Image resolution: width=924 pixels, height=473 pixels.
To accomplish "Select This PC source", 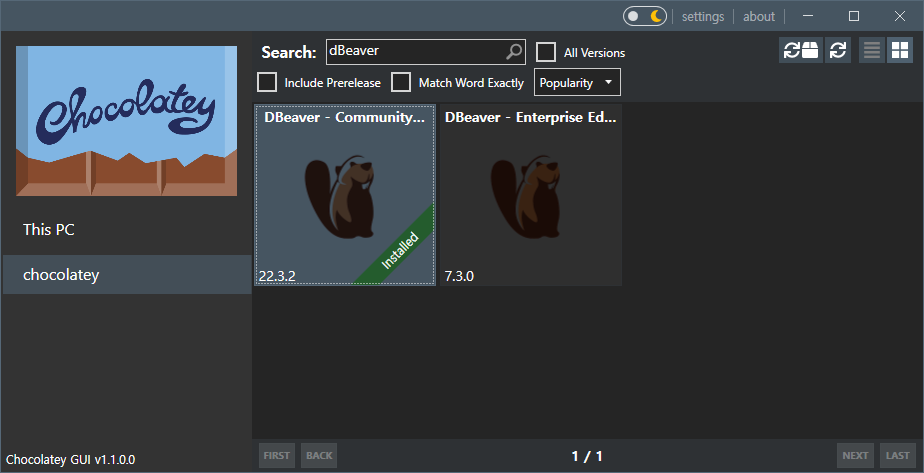I will click(127, 230).
